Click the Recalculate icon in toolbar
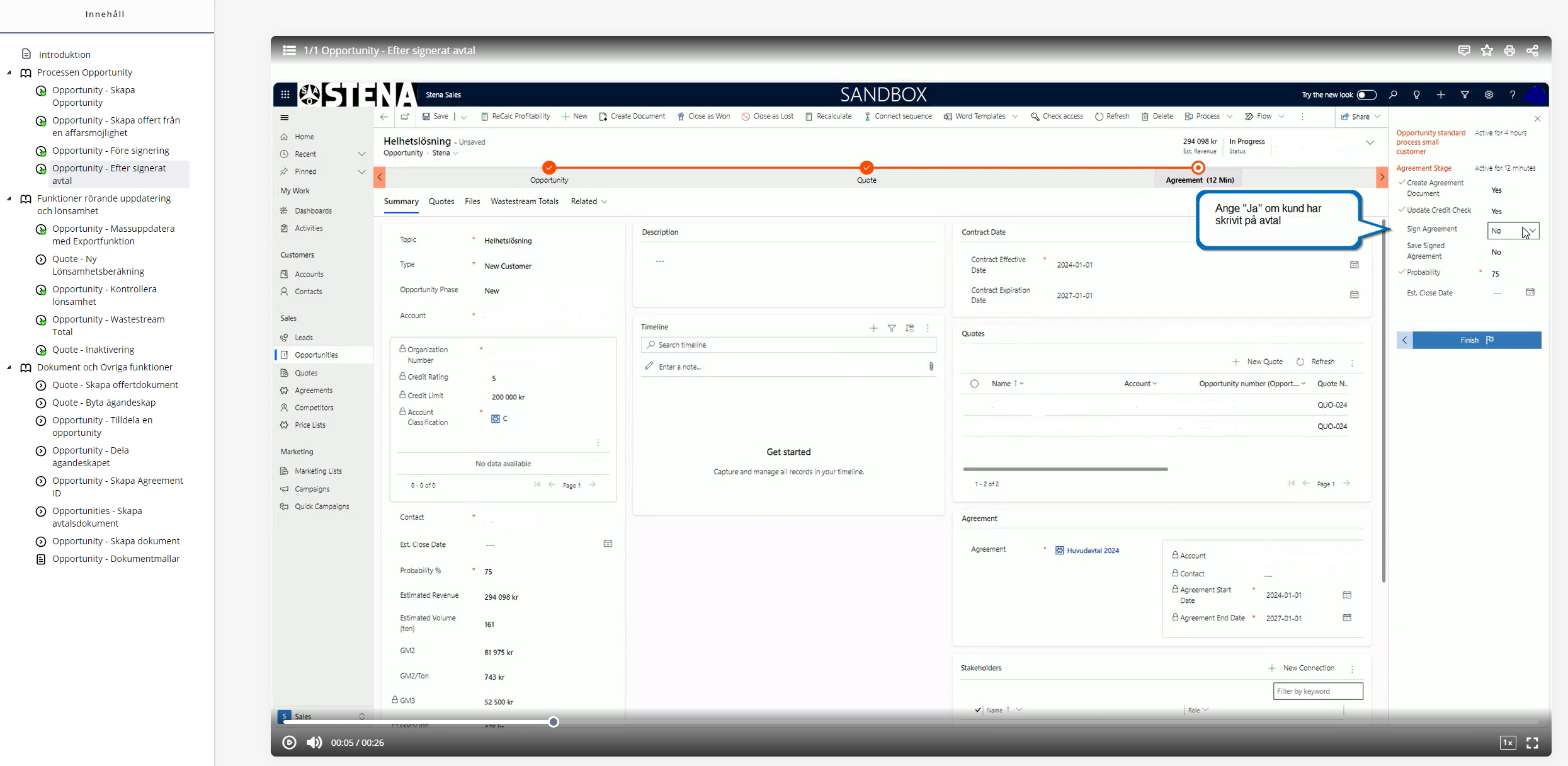The width and height of the screenshot is (1568, 766). [809, 117]
